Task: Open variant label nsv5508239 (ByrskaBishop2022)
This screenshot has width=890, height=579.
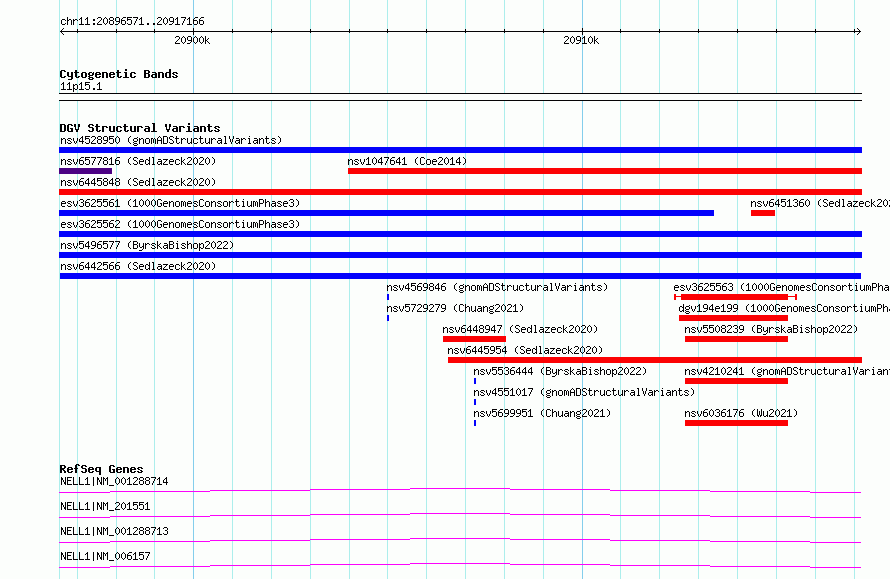Action: pyautogui.click(x=771, y=329)
